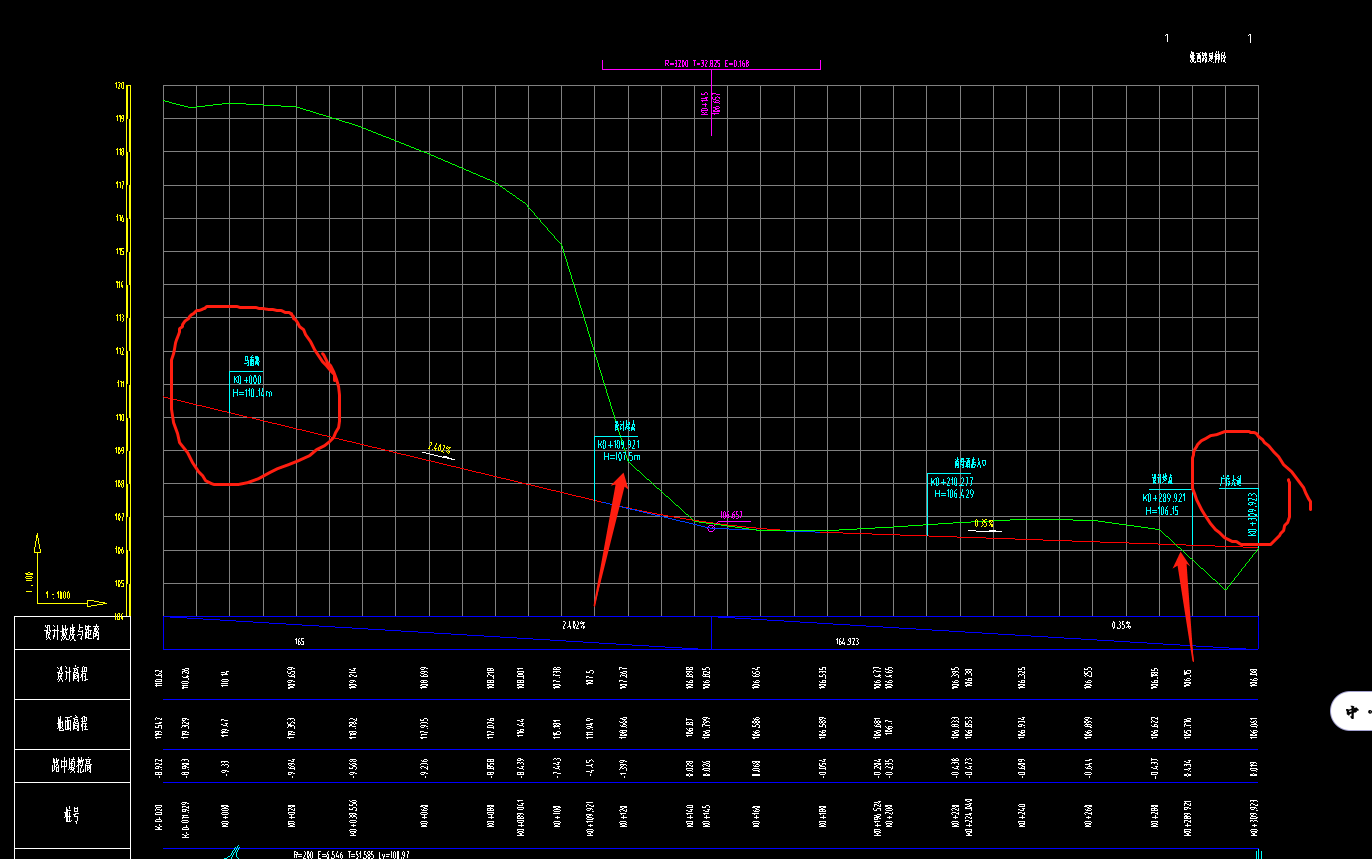This screenshot has height=859, width=1372.
Task: Select the magenta R=3200 curve parameter text
Action: [707, 63]
